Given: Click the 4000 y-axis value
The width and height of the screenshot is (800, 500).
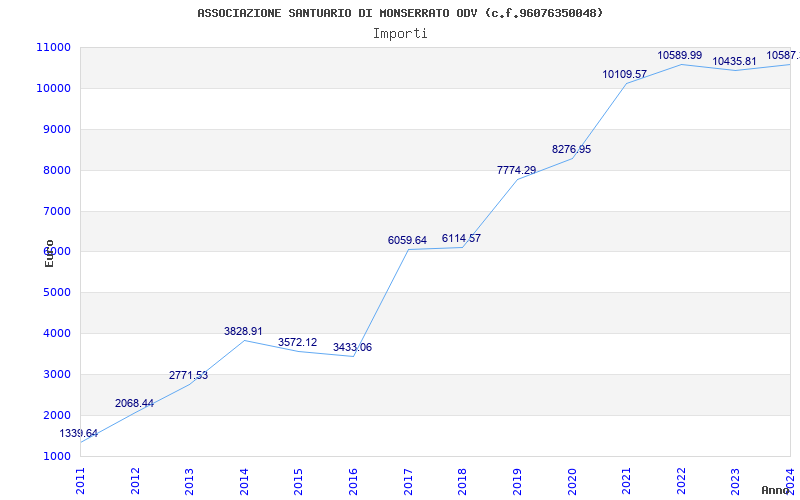Looking at the screenshot, I should point(57,334).
